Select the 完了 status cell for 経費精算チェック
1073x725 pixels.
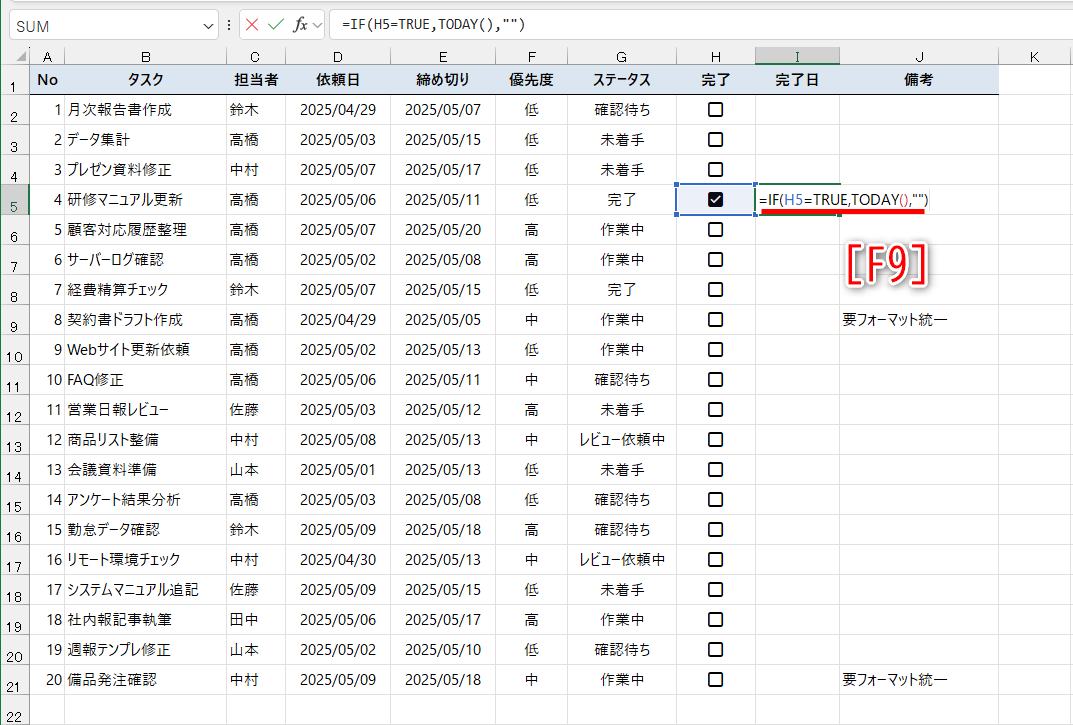[621, 290]
